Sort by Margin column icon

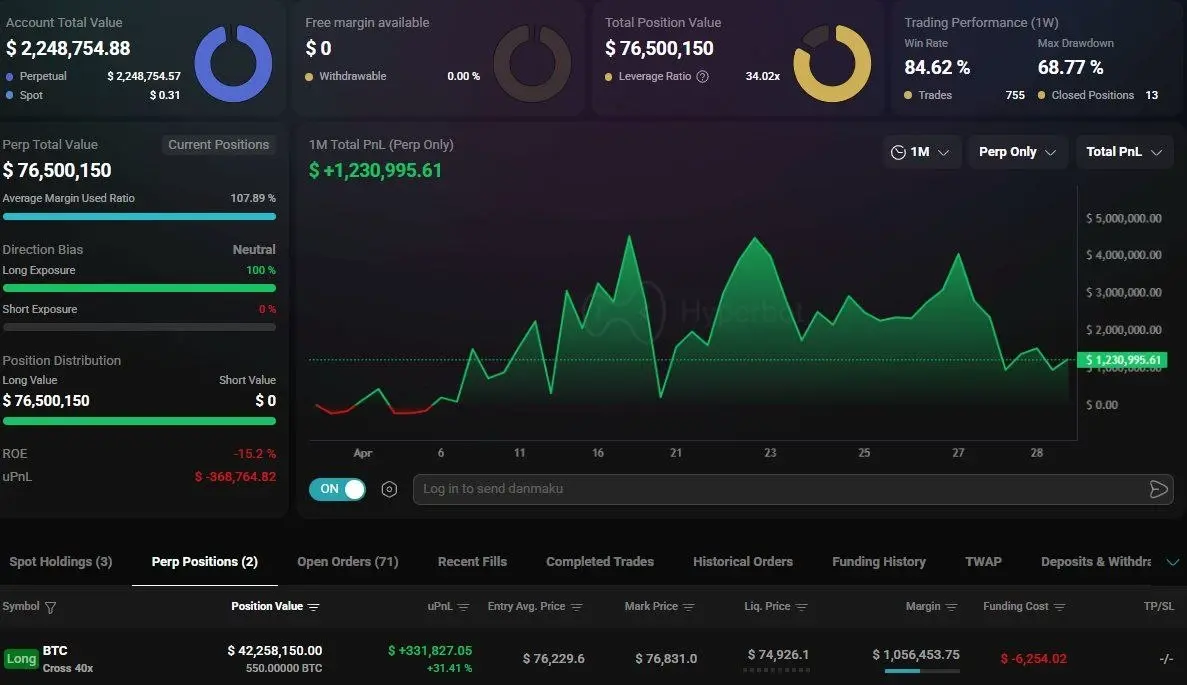point(952,607)
